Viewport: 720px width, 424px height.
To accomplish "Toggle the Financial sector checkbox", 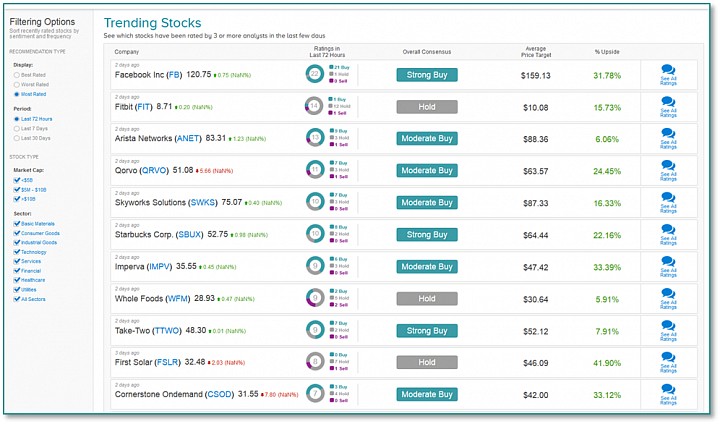I will click(17, 271).
